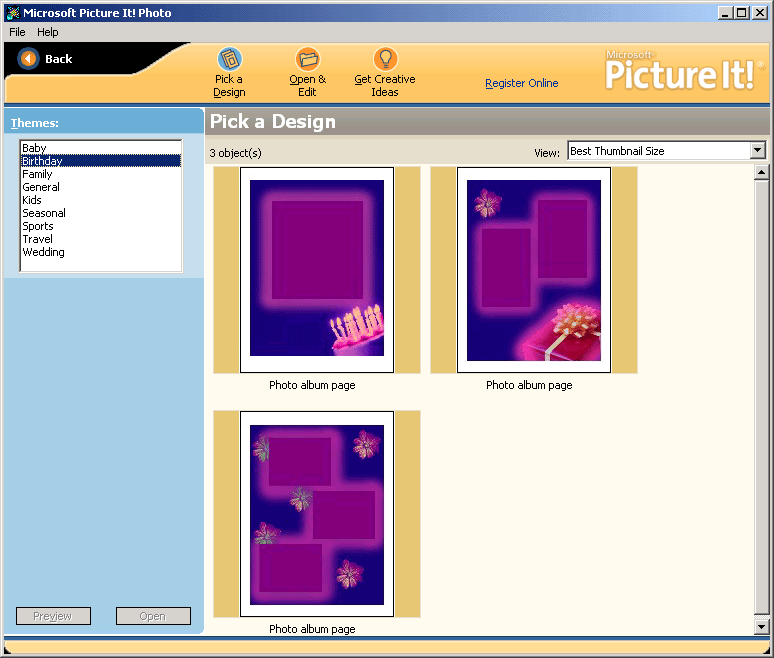
Task: Select the single-frame birthday candles album page
Action: [x=317, y=269]
